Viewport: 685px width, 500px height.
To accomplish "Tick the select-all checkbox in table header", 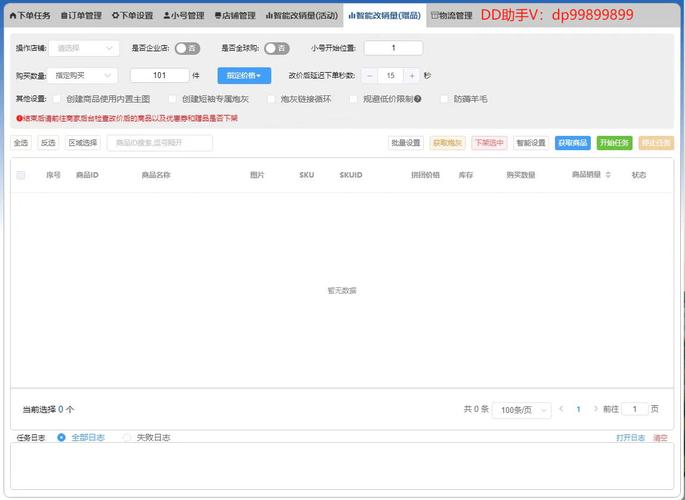I will click(x=21, y=175).
